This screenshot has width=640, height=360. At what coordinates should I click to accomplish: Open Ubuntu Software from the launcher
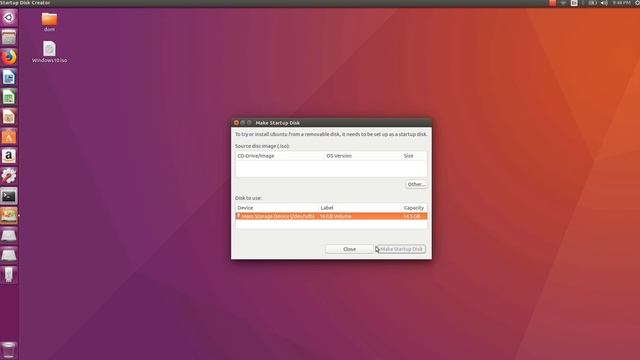9,137
